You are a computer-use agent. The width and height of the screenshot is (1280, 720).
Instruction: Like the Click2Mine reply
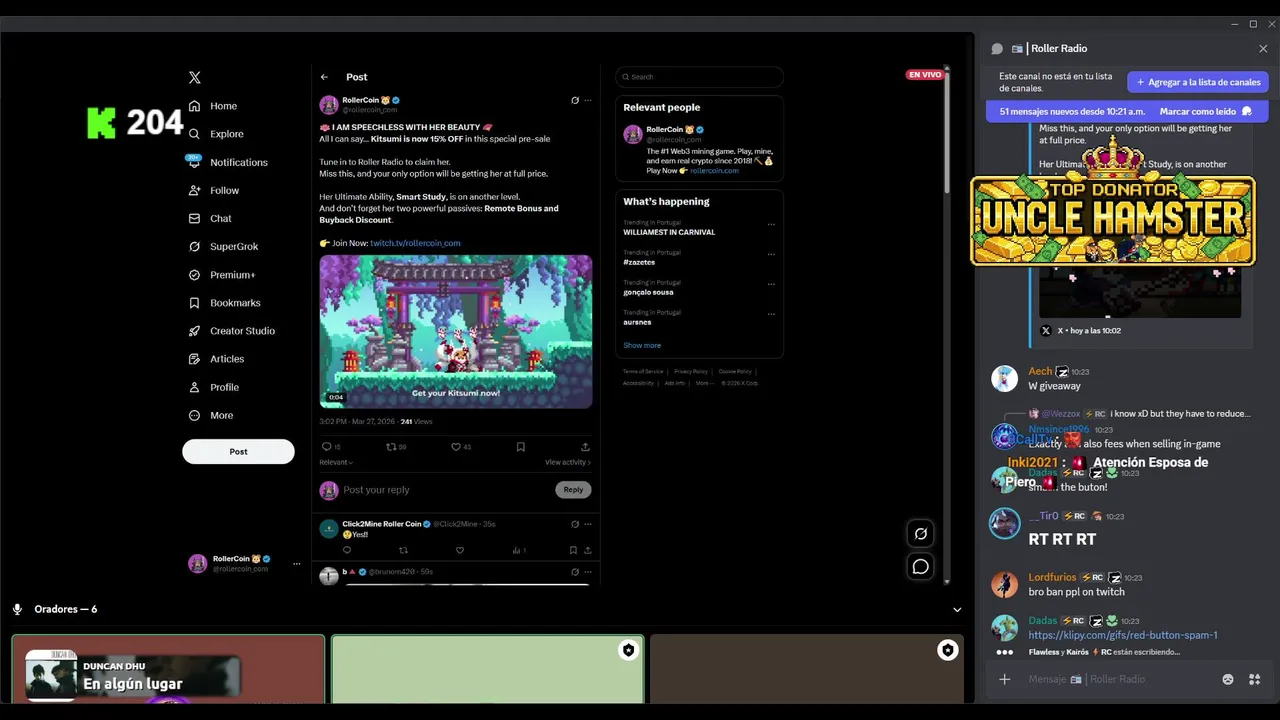pyautogui.click(x=460, y=550)
